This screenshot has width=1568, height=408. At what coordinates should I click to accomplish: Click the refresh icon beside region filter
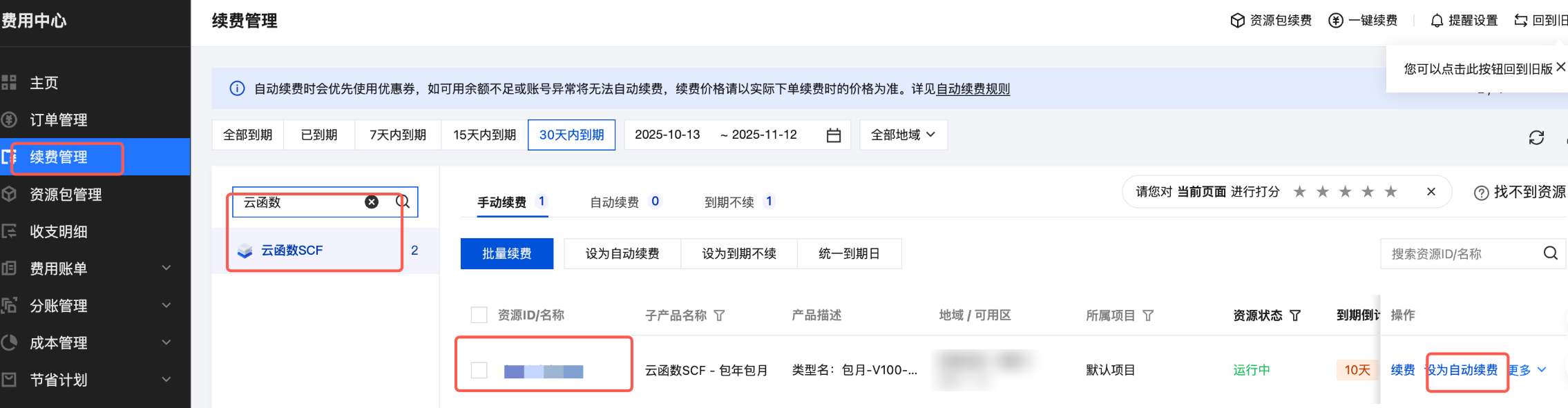(x=1536, y=137)
